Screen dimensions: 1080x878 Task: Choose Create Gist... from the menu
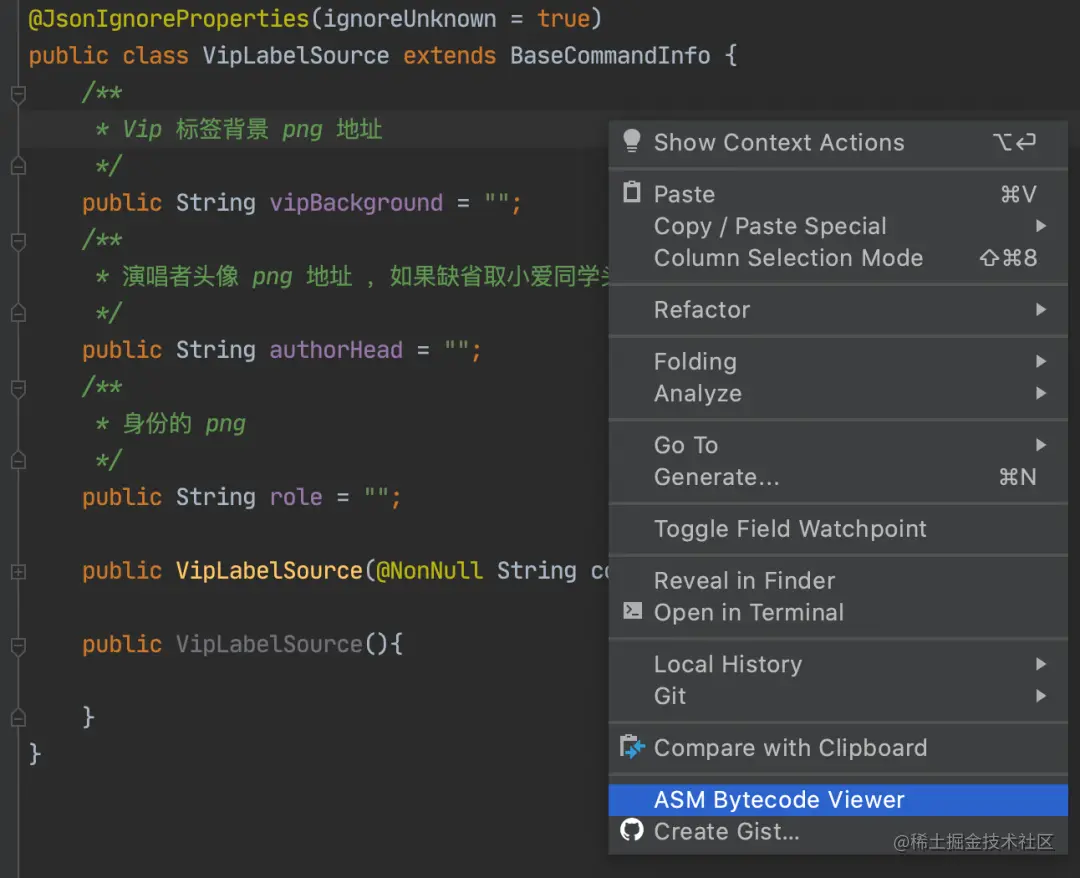pos(838,831)
